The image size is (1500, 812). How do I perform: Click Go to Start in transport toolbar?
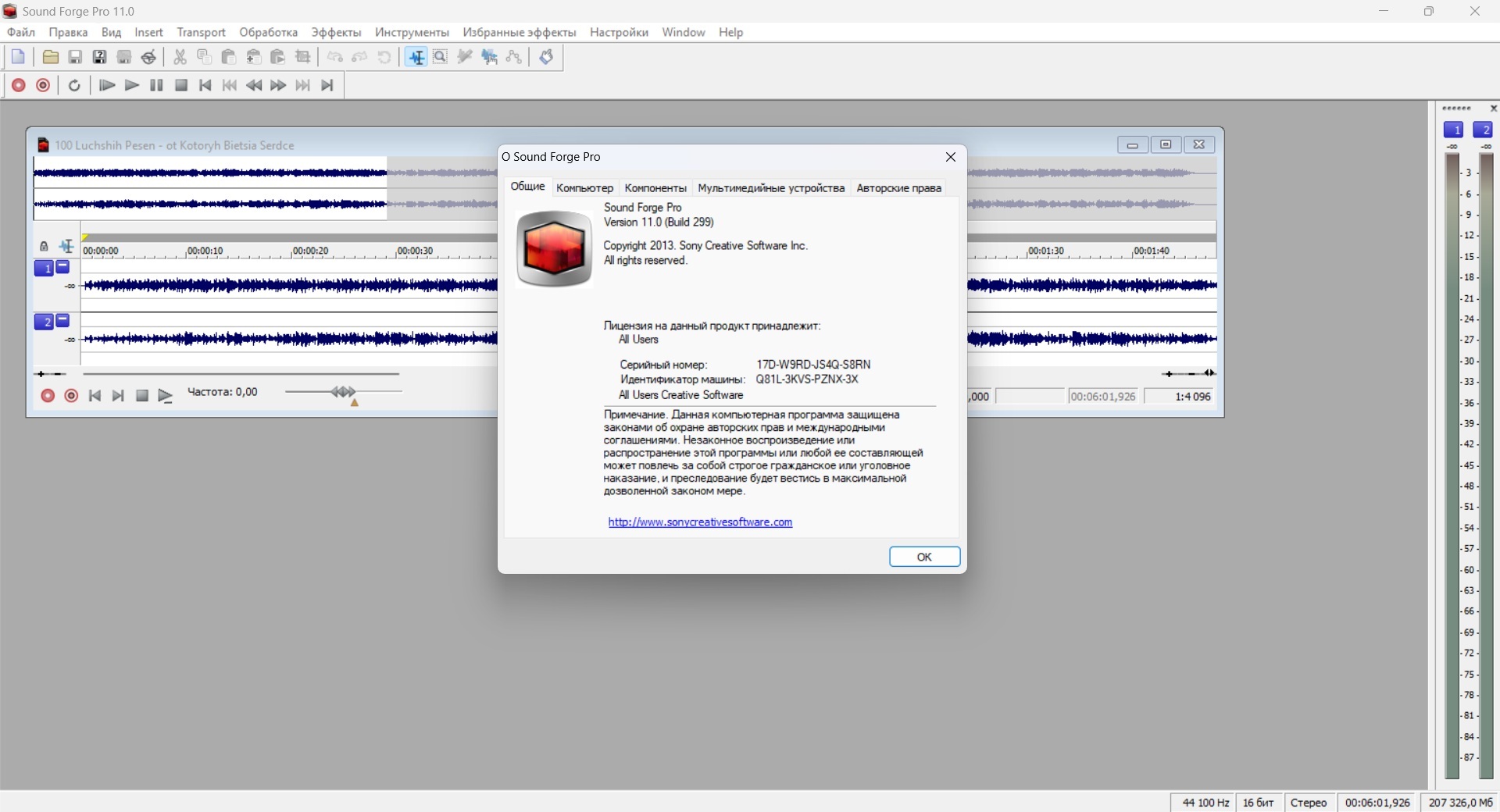click(205, 86)
